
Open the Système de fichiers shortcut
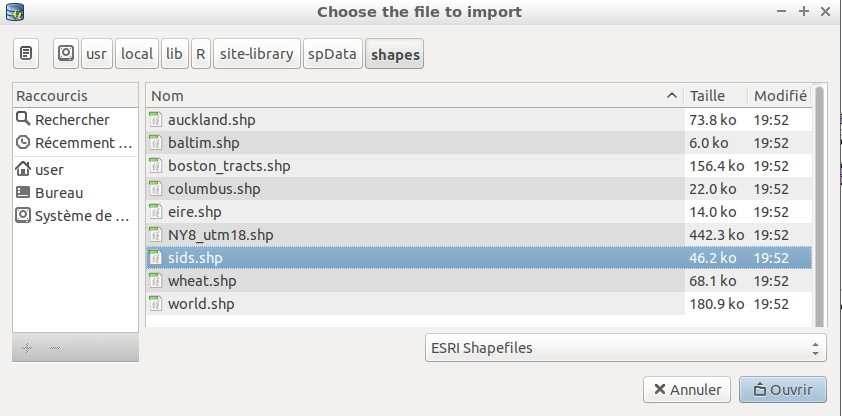point(75,216)
